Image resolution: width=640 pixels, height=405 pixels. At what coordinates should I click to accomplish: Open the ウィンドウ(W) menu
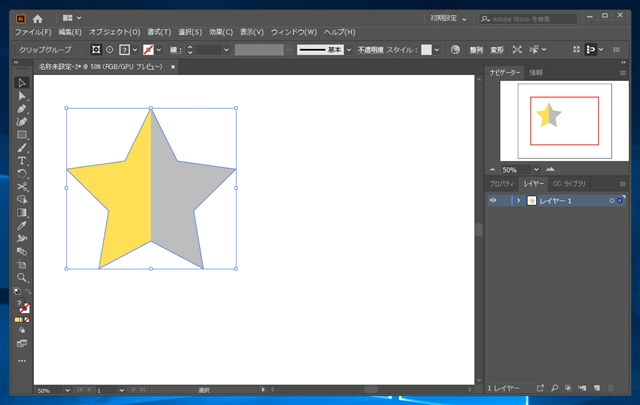[294, 32]
